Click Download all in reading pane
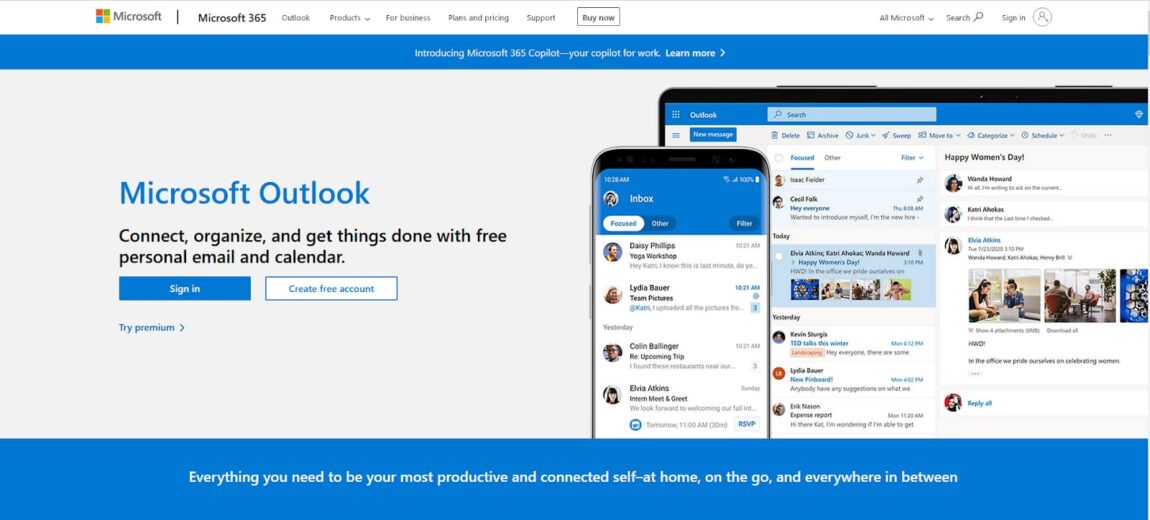The image size is (1150, 520). [x=1062, y=331]
